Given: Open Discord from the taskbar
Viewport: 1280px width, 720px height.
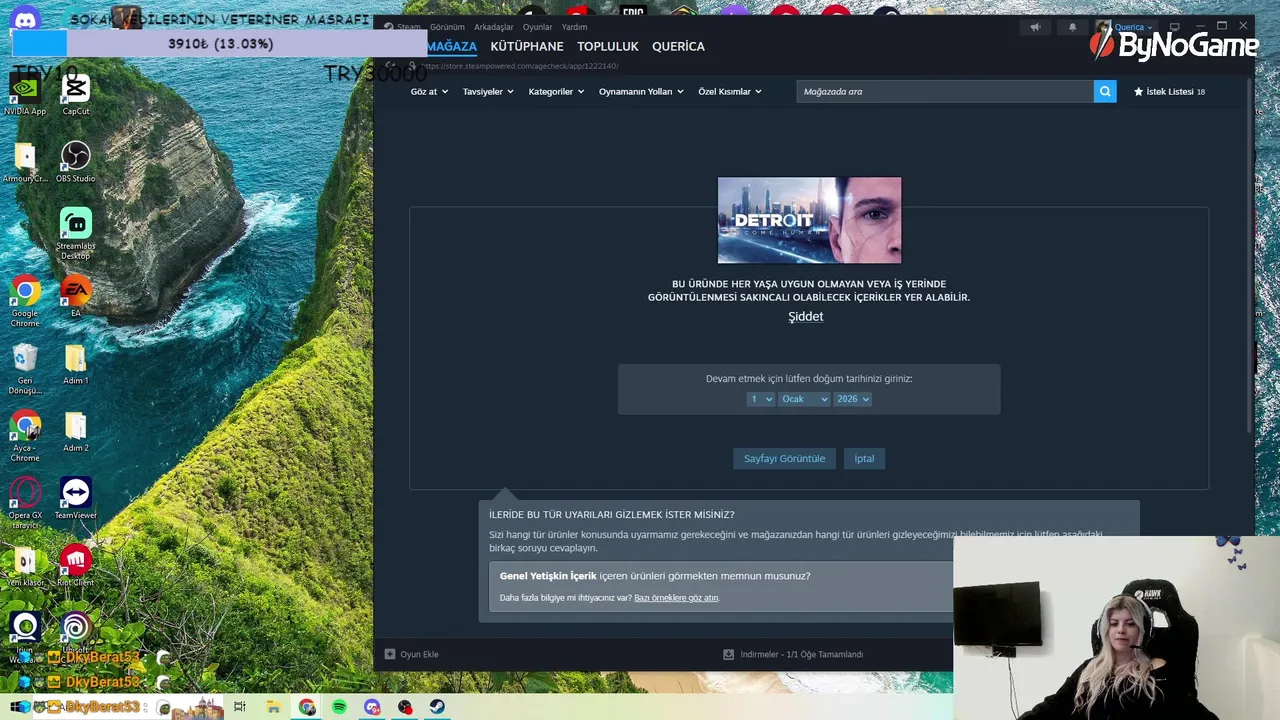Looking at the screenshot, I should (373, 707).
